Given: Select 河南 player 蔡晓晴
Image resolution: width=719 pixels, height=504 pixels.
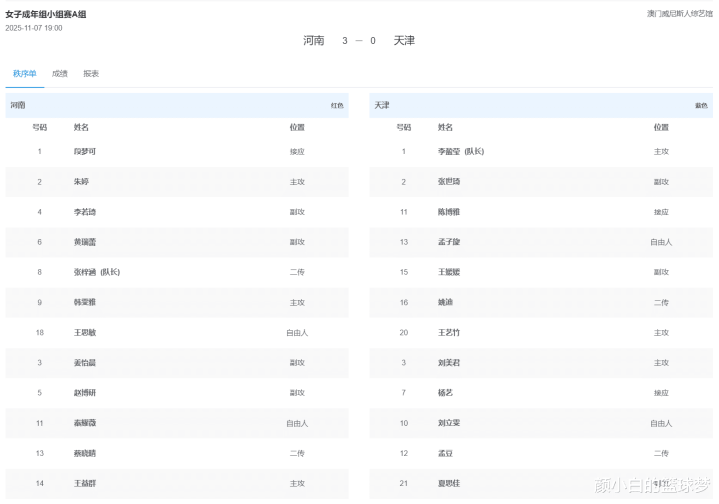Looking at the screenshot, I should coord(85,453).
